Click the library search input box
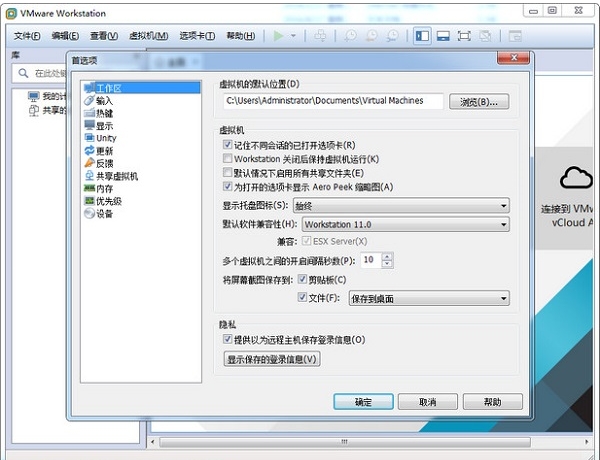The width and height of the screenshot is (600, 460). click(40, 73)
